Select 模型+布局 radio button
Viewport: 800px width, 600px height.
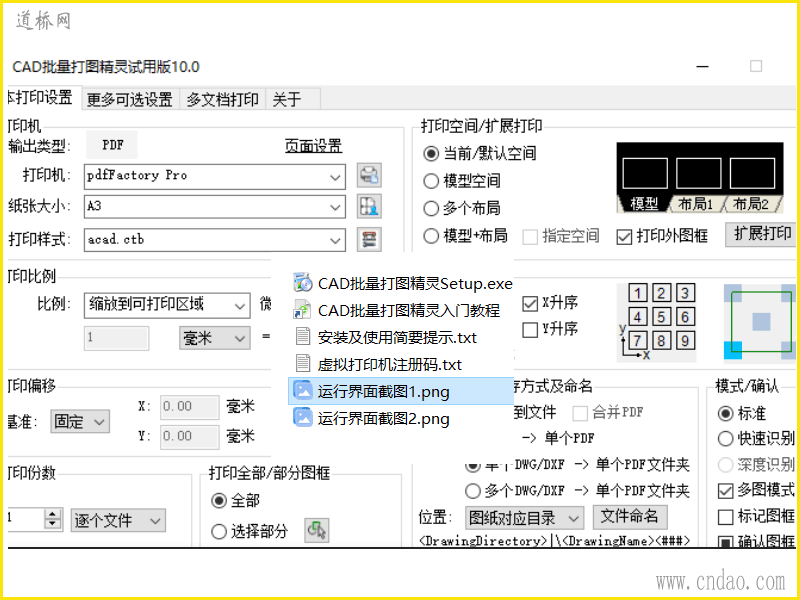tap(431, 236)
